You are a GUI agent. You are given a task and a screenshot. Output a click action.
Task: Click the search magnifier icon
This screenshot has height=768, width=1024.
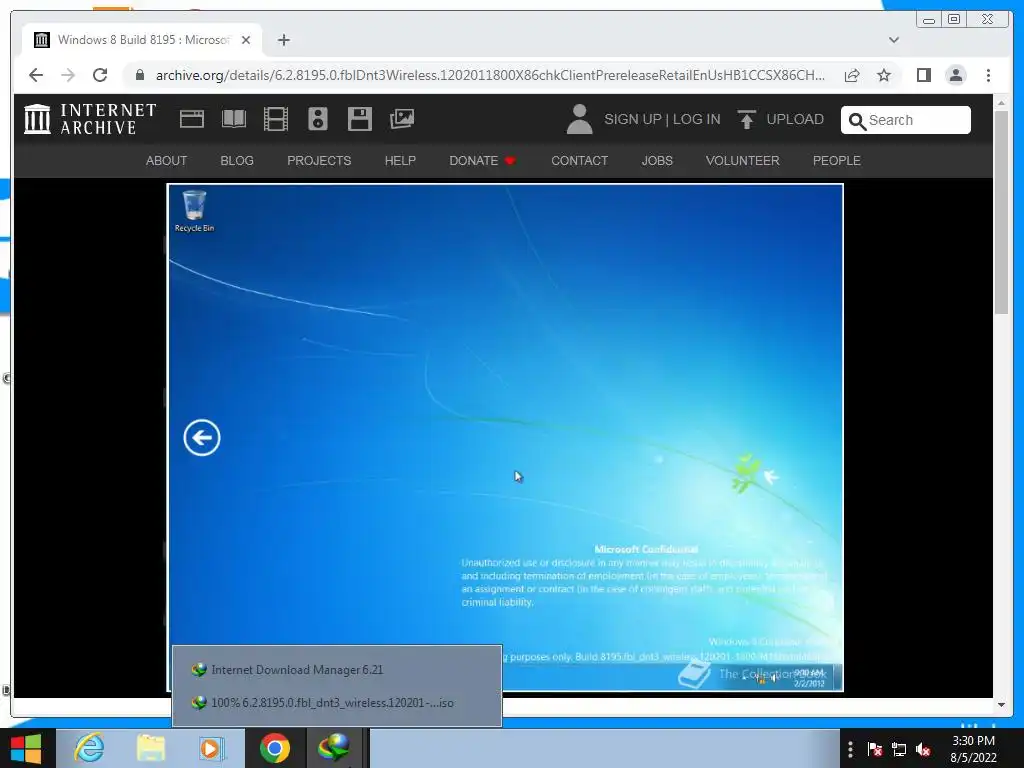pos(857,121)
